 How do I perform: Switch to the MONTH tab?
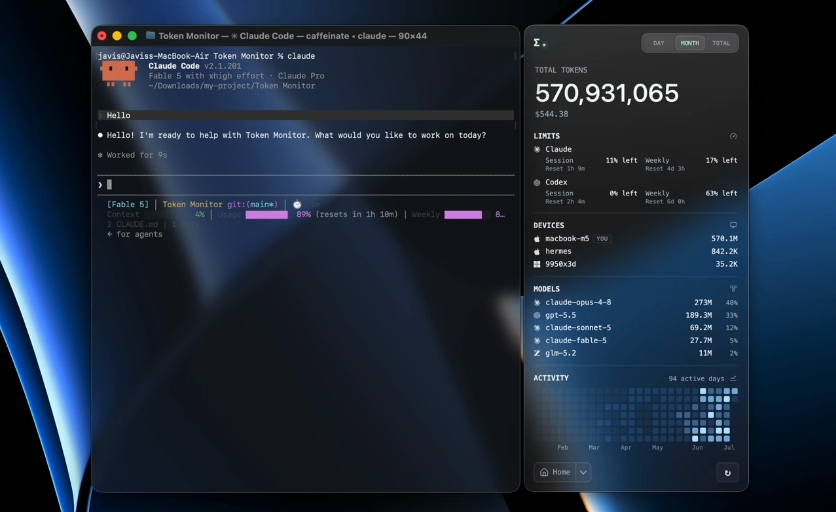(x=690, y=43)
